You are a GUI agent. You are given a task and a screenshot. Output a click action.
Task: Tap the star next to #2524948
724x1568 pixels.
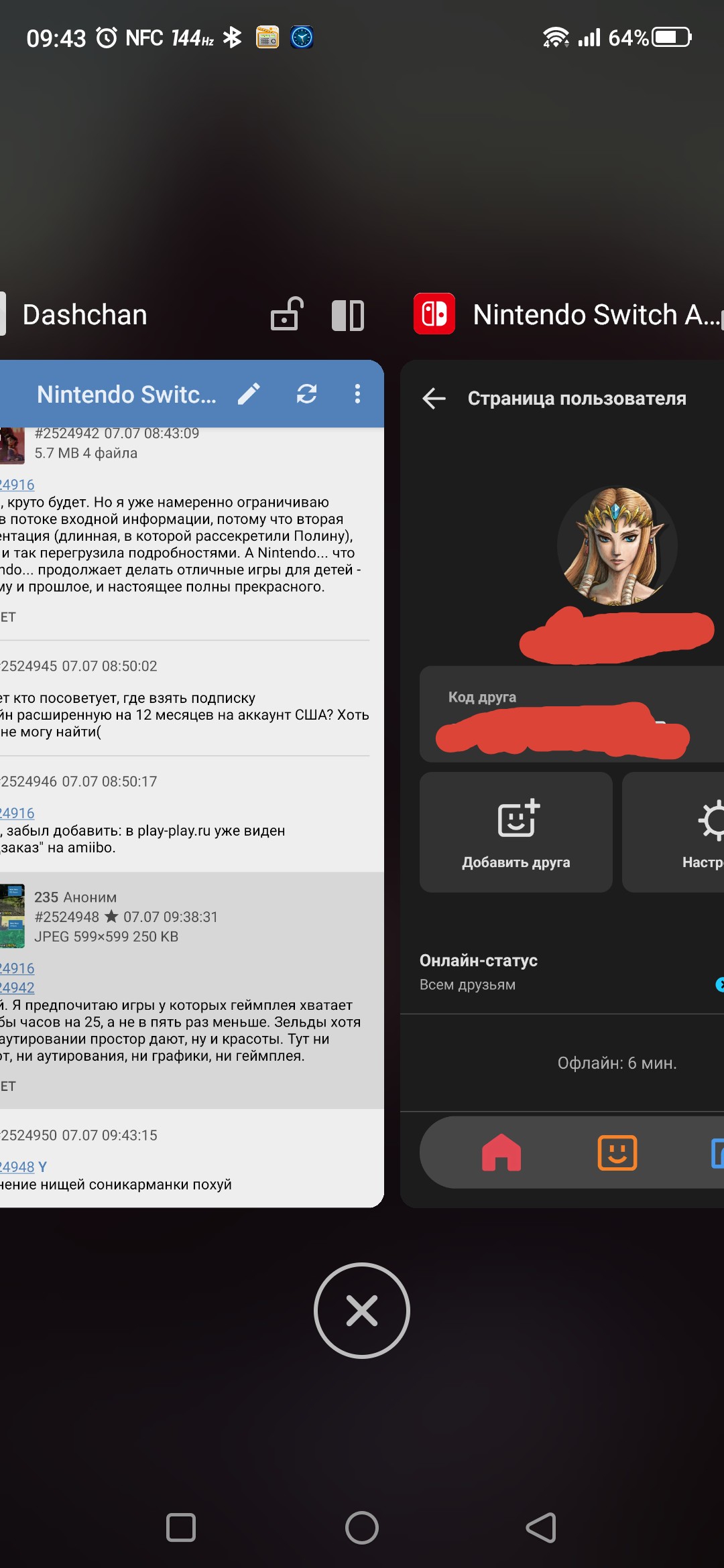pyautogui.click(x=111, y=916)
